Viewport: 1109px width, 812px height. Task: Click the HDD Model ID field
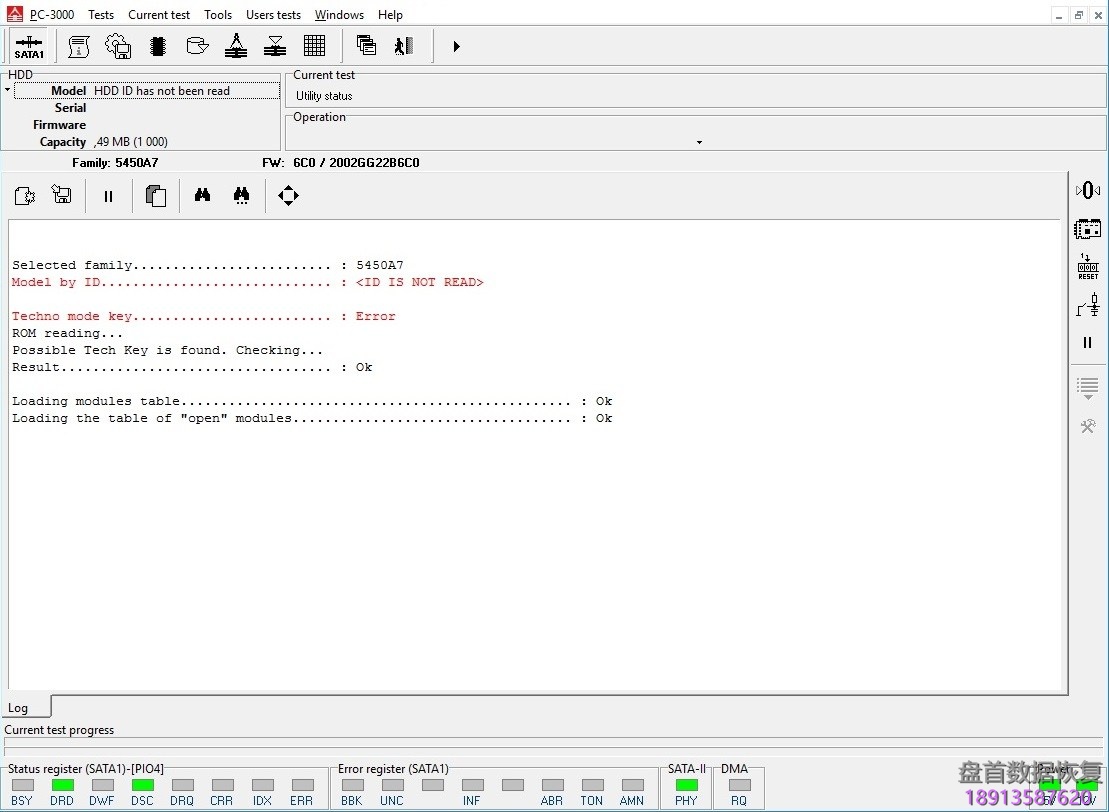[185, 91]
